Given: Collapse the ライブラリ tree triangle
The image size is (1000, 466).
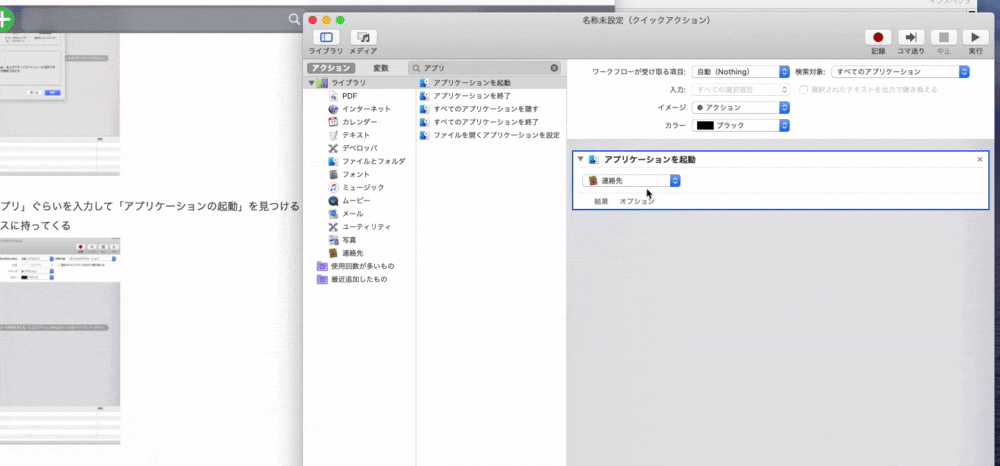Looking at the screenshot, I should [311, 83].
